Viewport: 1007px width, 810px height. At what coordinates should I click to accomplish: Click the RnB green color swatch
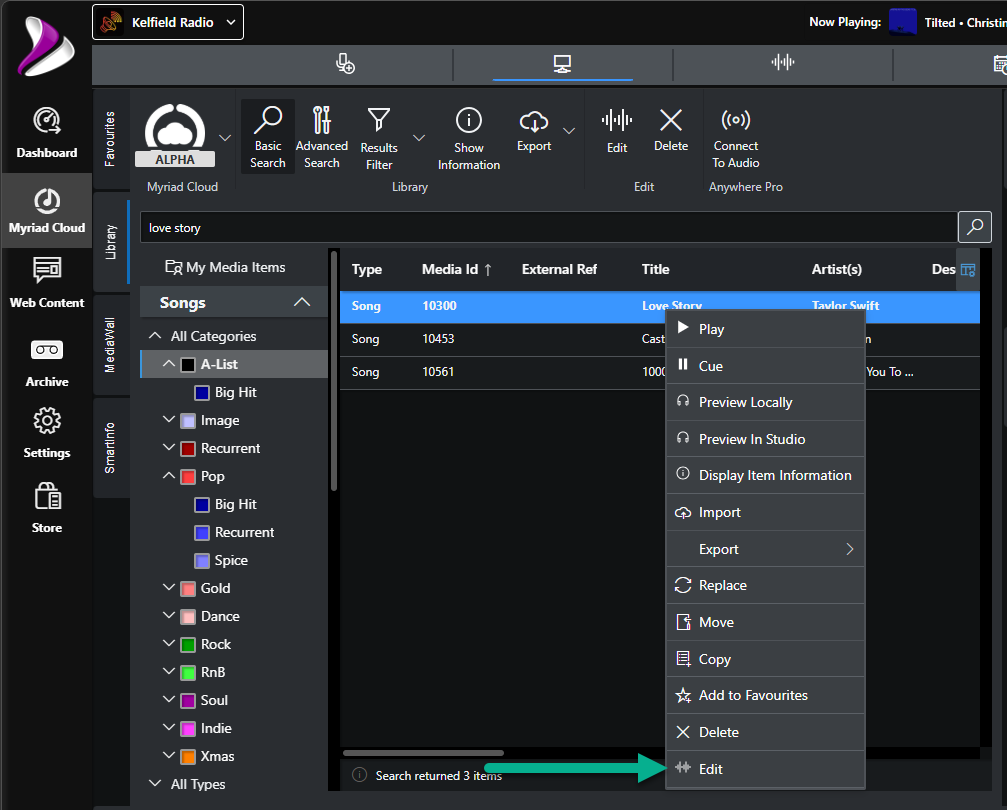pyautogui.click(x=188, y=673)
